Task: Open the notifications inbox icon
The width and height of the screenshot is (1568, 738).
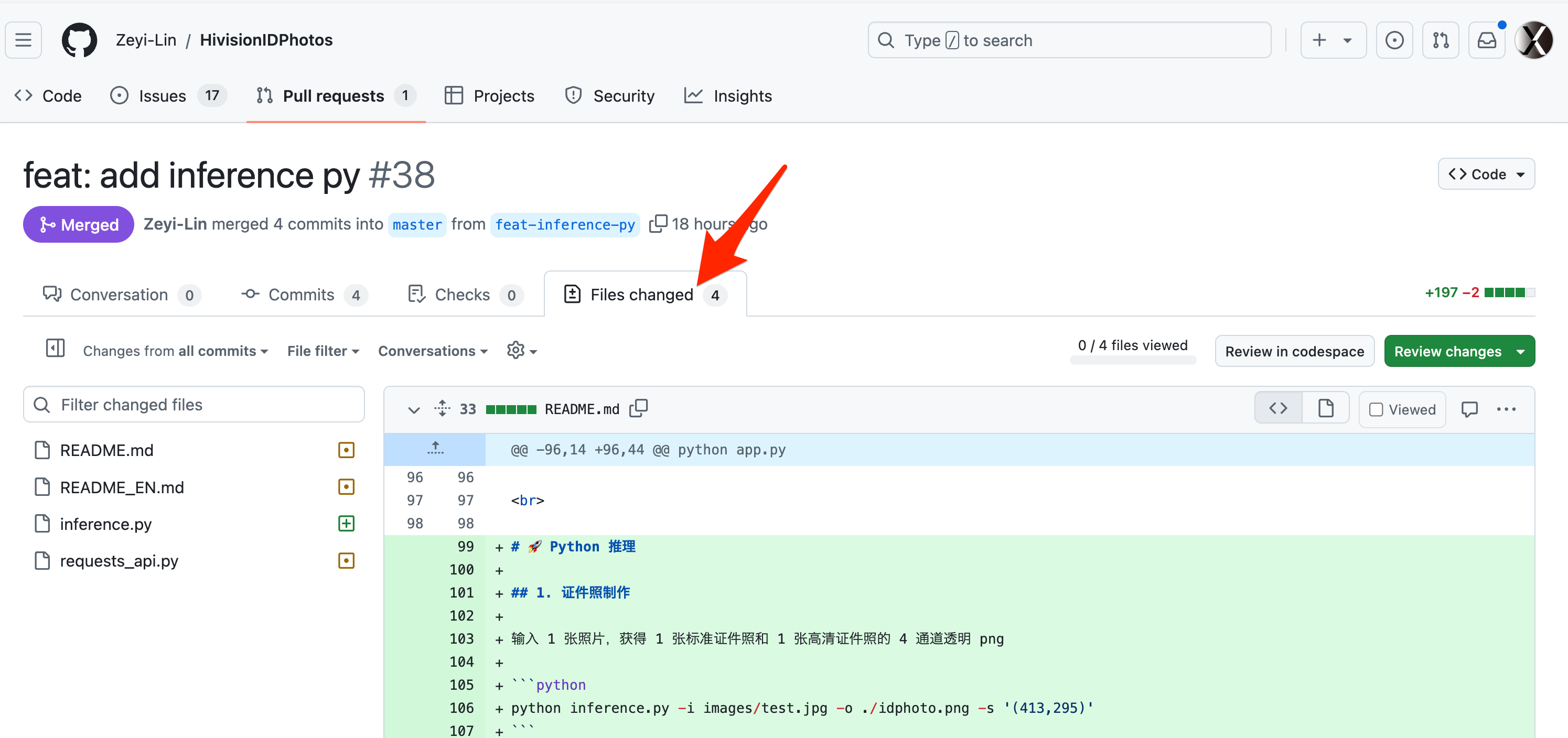Action: [x=1486, y=40]
